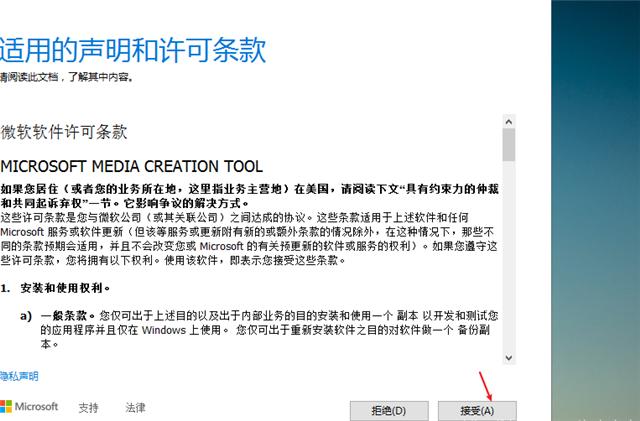Screen dimensions: 640x421
Task: Open the 支持 support link
Action: coord(88,408)
